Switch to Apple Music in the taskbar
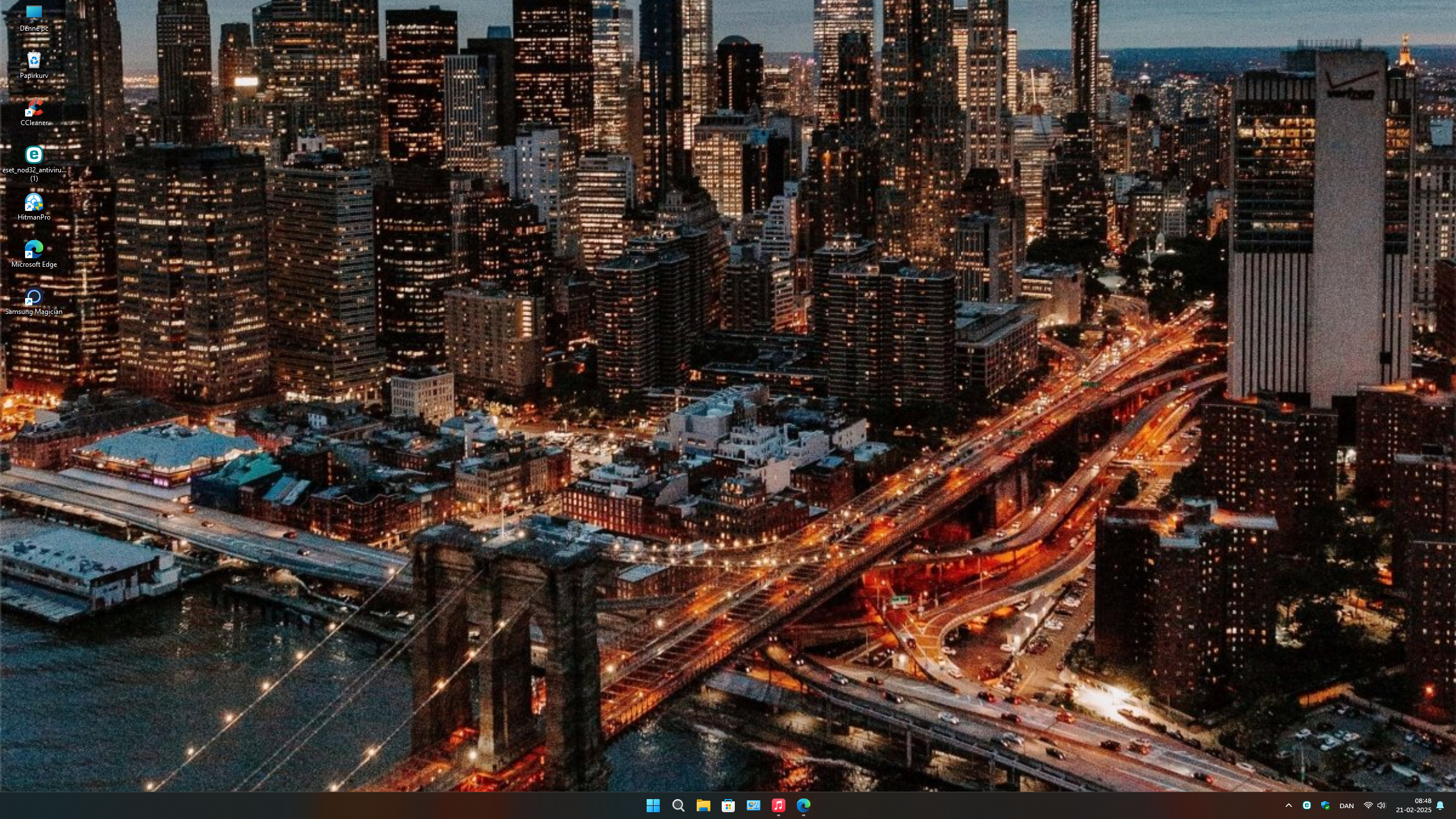The width and height of the screenshot is (1456, 819). click(778, 805)
